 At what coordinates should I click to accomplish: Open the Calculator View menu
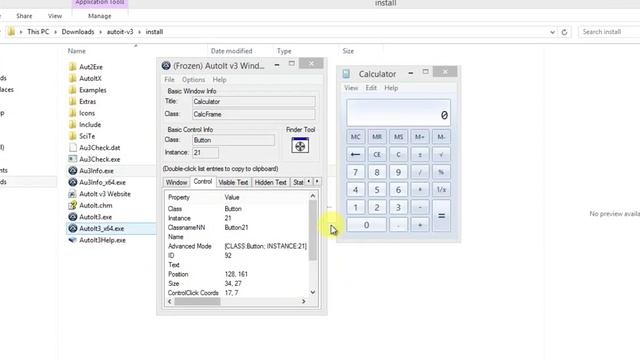(351, 88)
